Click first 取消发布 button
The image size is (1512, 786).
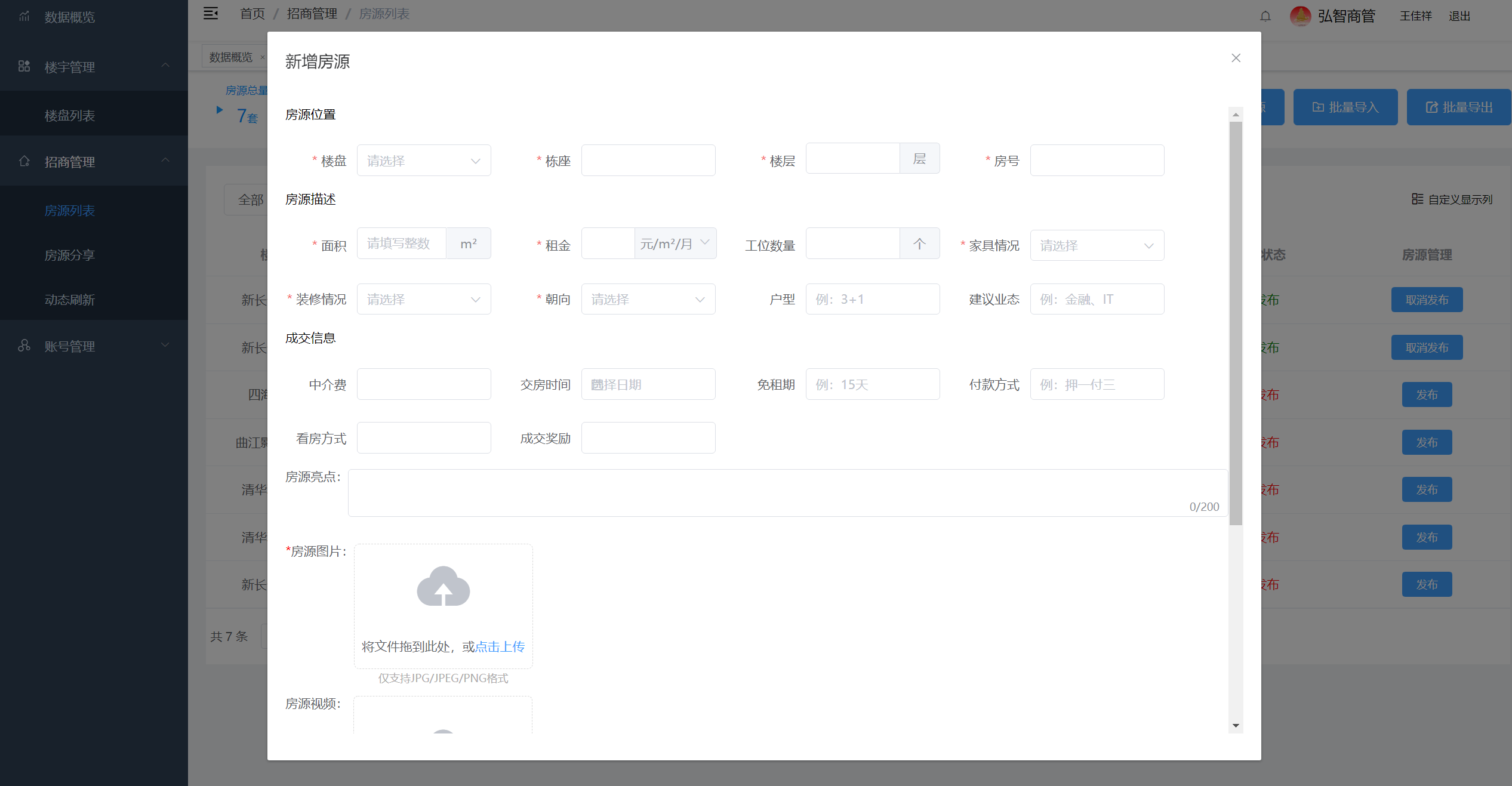(1427, 300)
